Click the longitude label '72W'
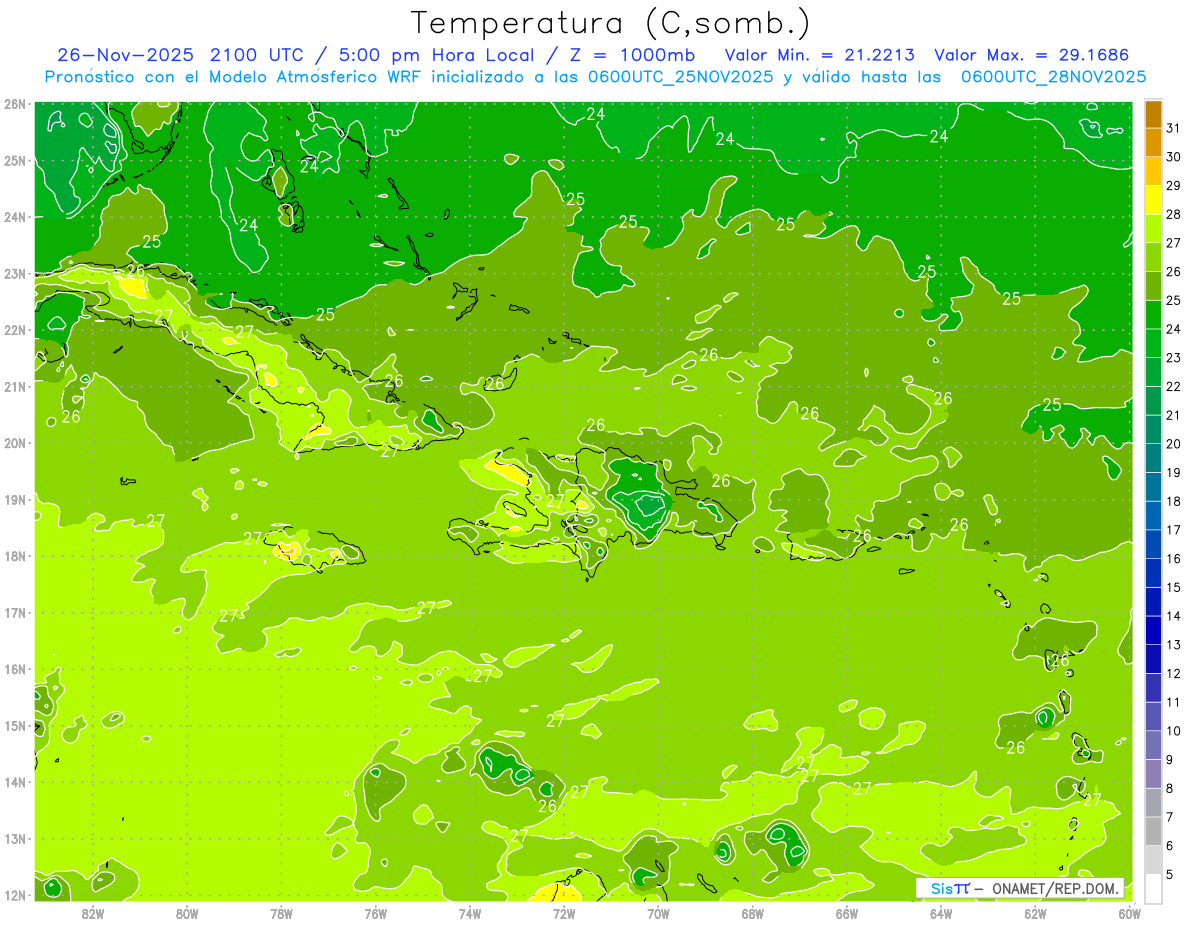1200x927 pixels. click(564, 913)
